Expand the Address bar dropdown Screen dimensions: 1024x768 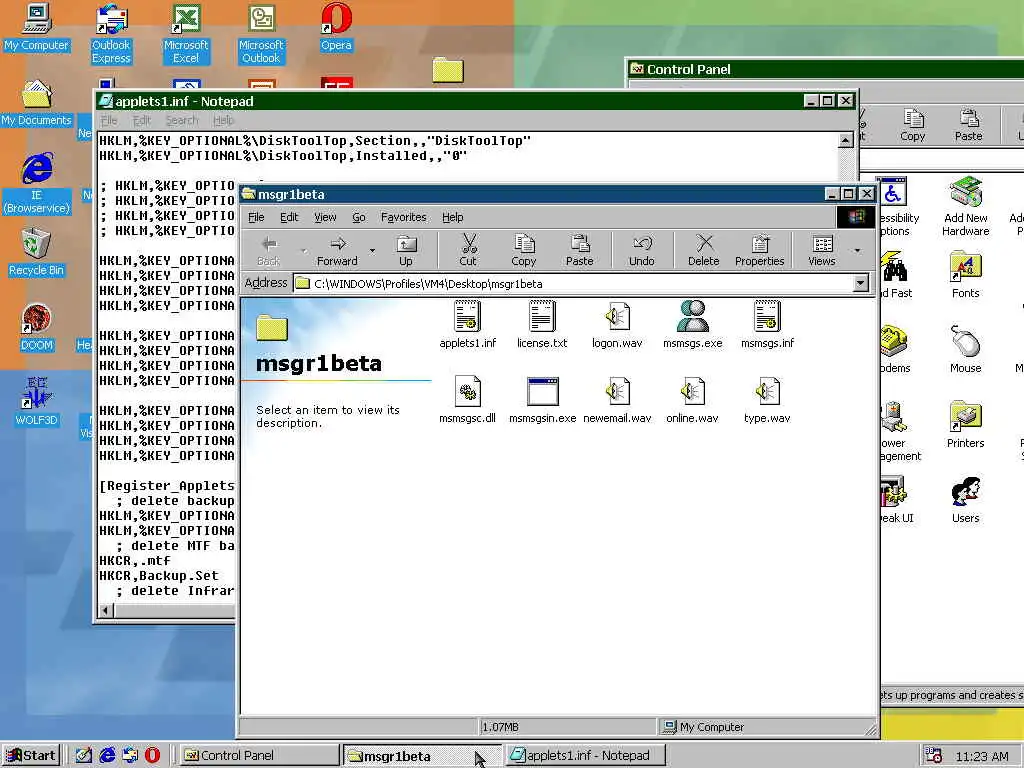pyautogui.click(x=861, y=283)
